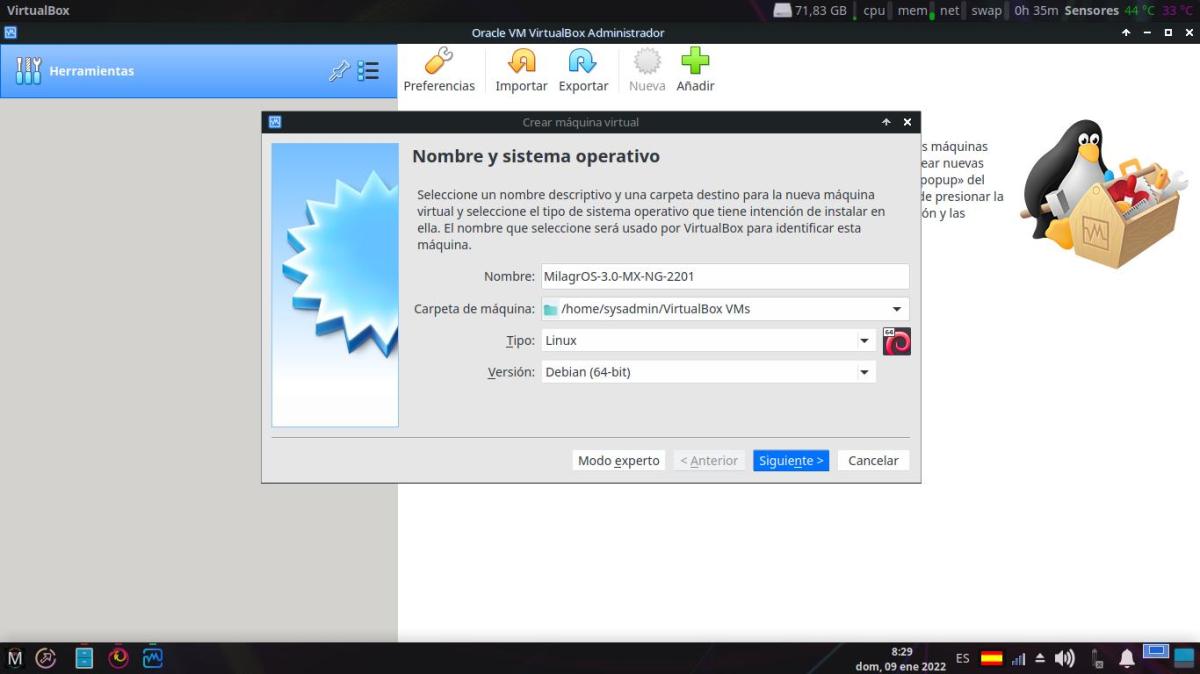This screenshot has width=1200, height=674.
Task: Click the pin icon in Herramientas
Action: tap(339, 71)
